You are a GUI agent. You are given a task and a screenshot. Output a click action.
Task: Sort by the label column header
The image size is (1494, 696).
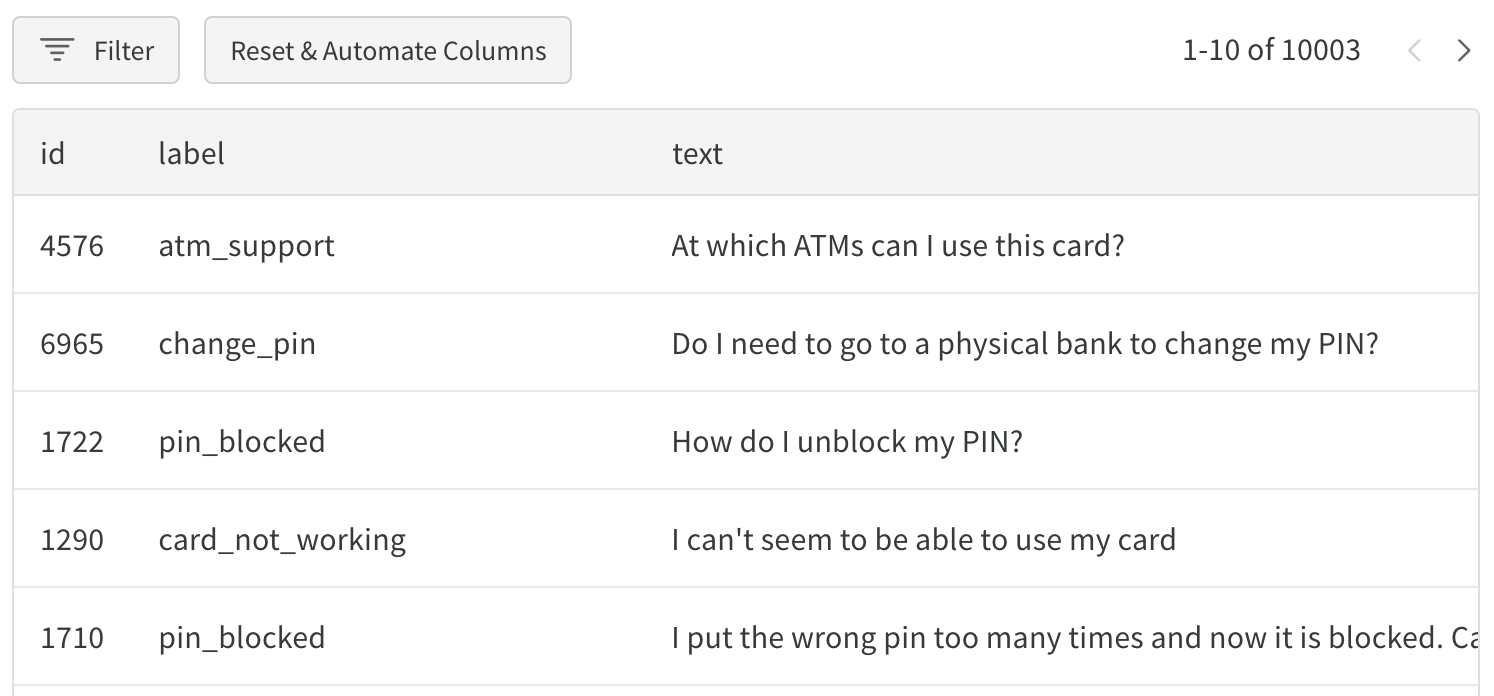[x=191, y=154]
